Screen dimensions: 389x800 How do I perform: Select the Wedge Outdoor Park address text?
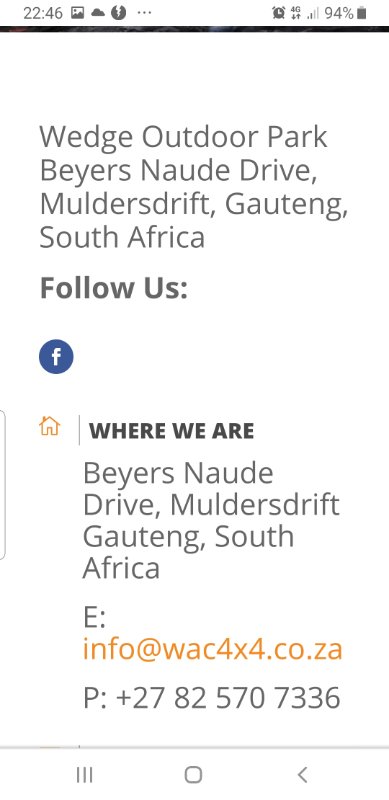click(x=193, y=187)
